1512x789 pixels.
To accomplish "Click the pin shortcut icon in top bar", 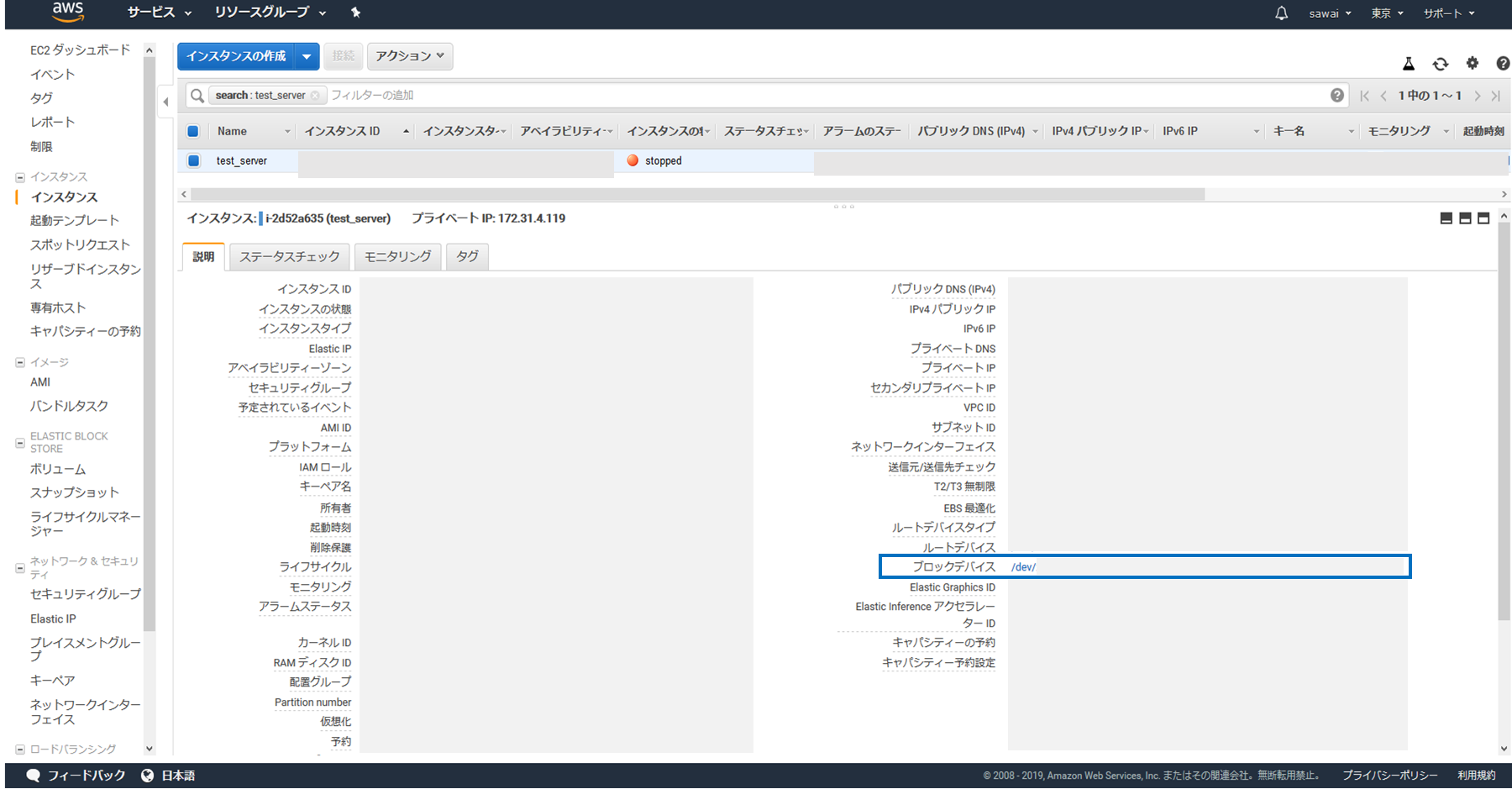I will pyautogui.click(x=355, y=13).
